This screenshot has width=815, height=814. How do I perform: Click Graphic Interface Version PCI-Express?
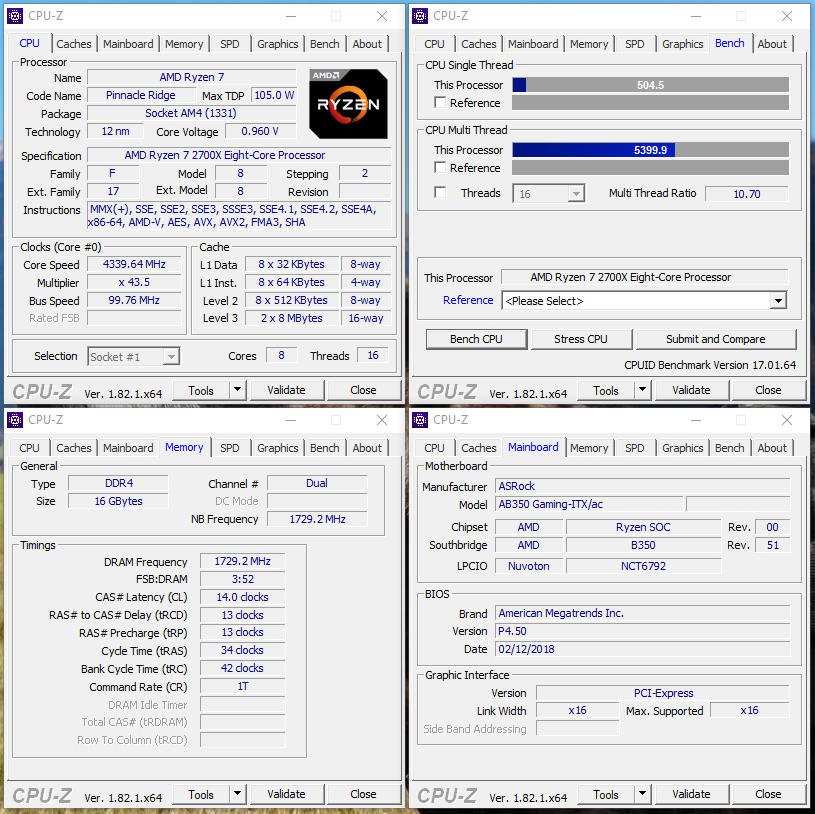(663, 693)
